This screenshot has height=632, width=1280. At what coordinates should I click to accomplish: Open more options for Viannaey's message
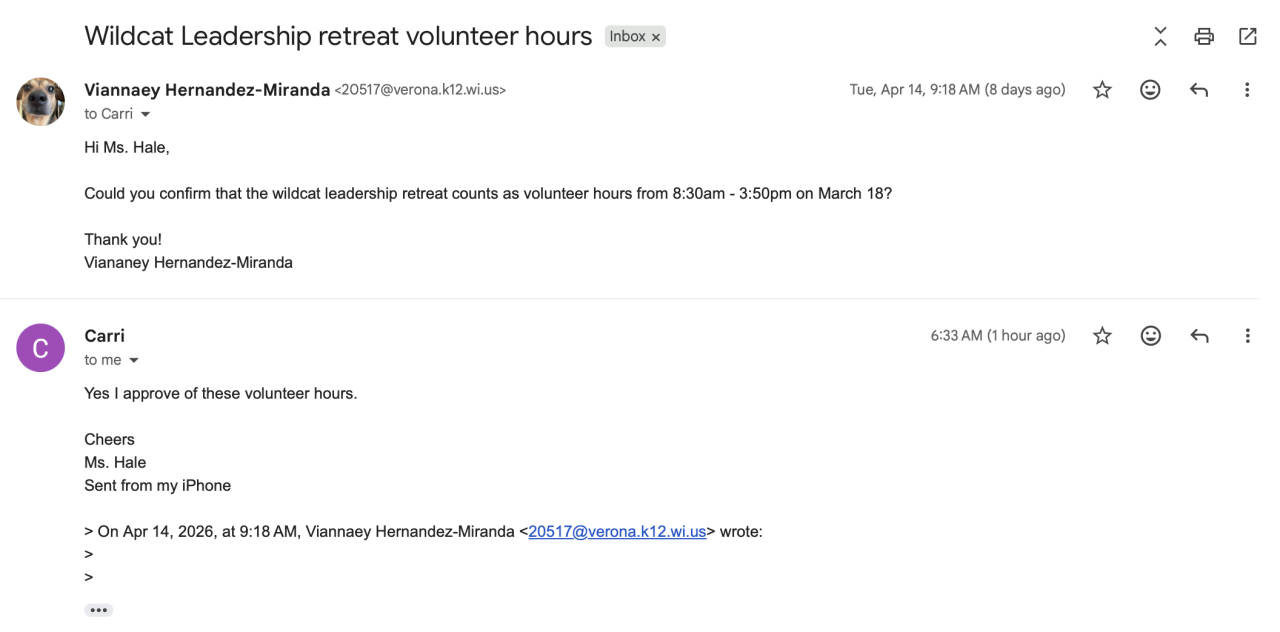(x=1247, y=90)
